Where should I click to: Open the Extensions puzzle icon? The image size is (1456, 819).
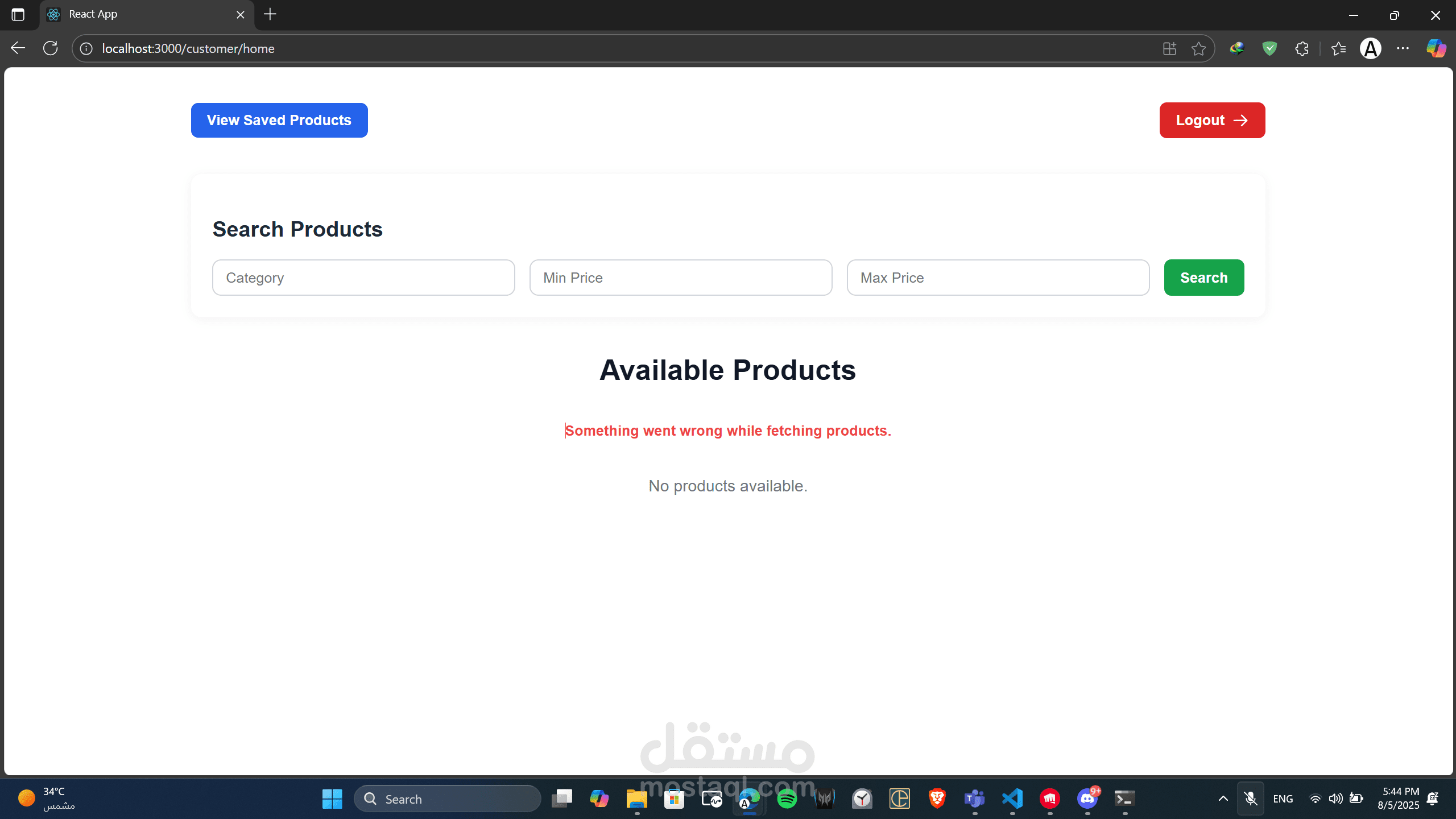point(1302,48)
